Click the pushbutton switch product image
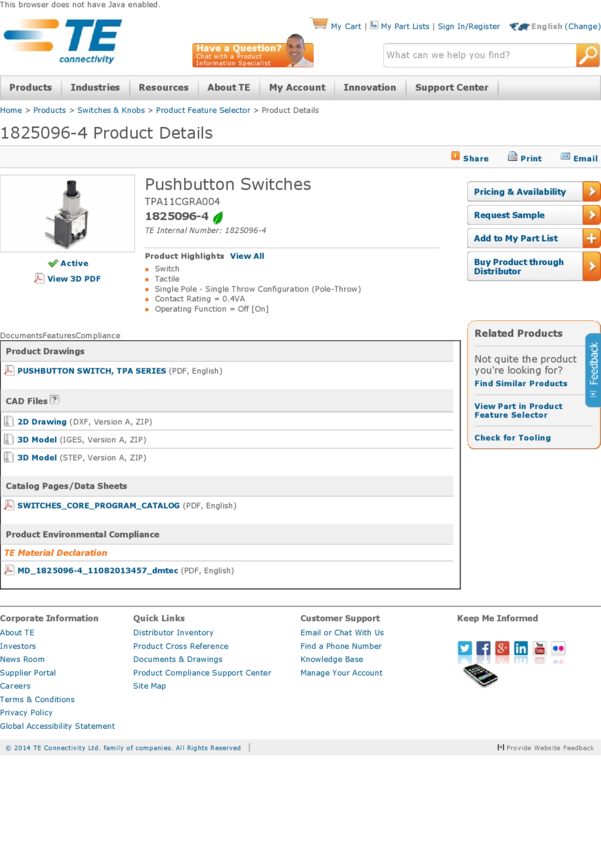The image size is (601, 850). click(67, 213)
